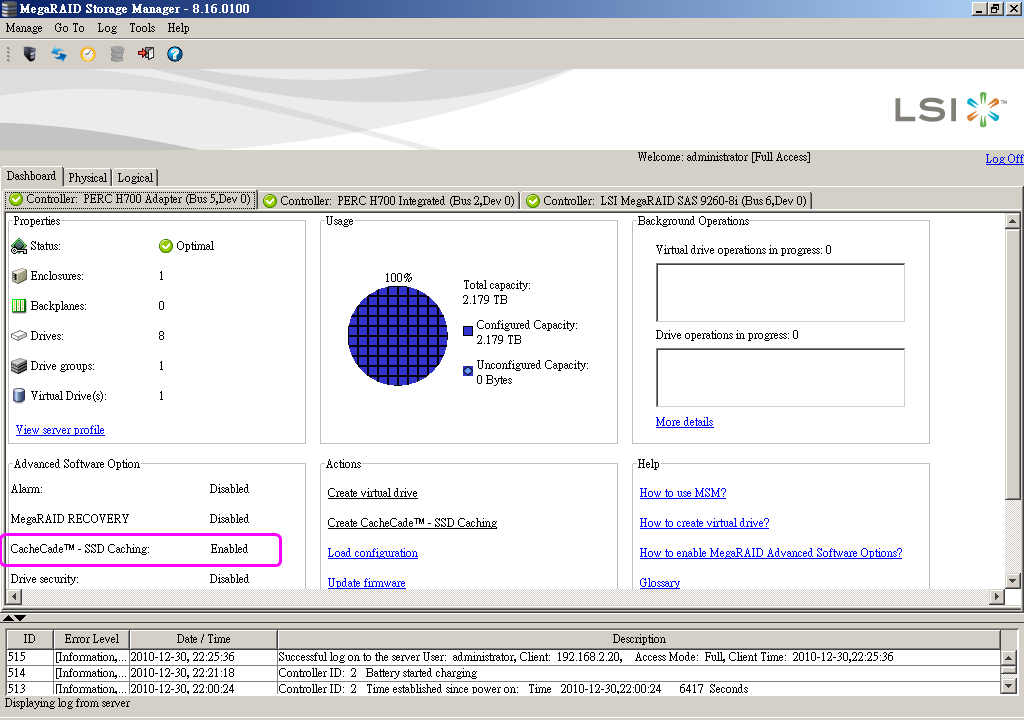Open the View server profile link
1024x720 pixels.
point(60,430)
